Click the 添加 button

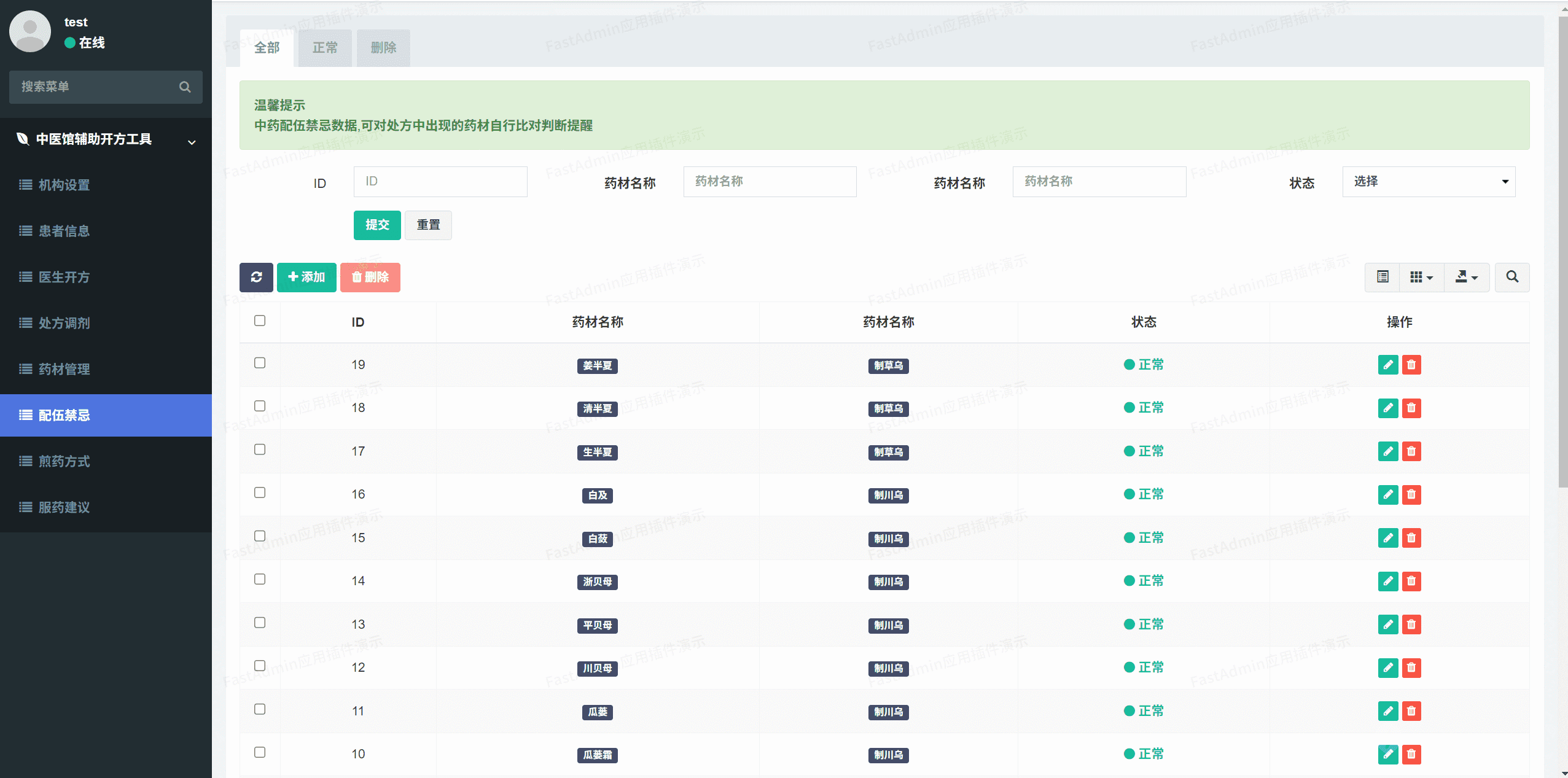[306, 277]
